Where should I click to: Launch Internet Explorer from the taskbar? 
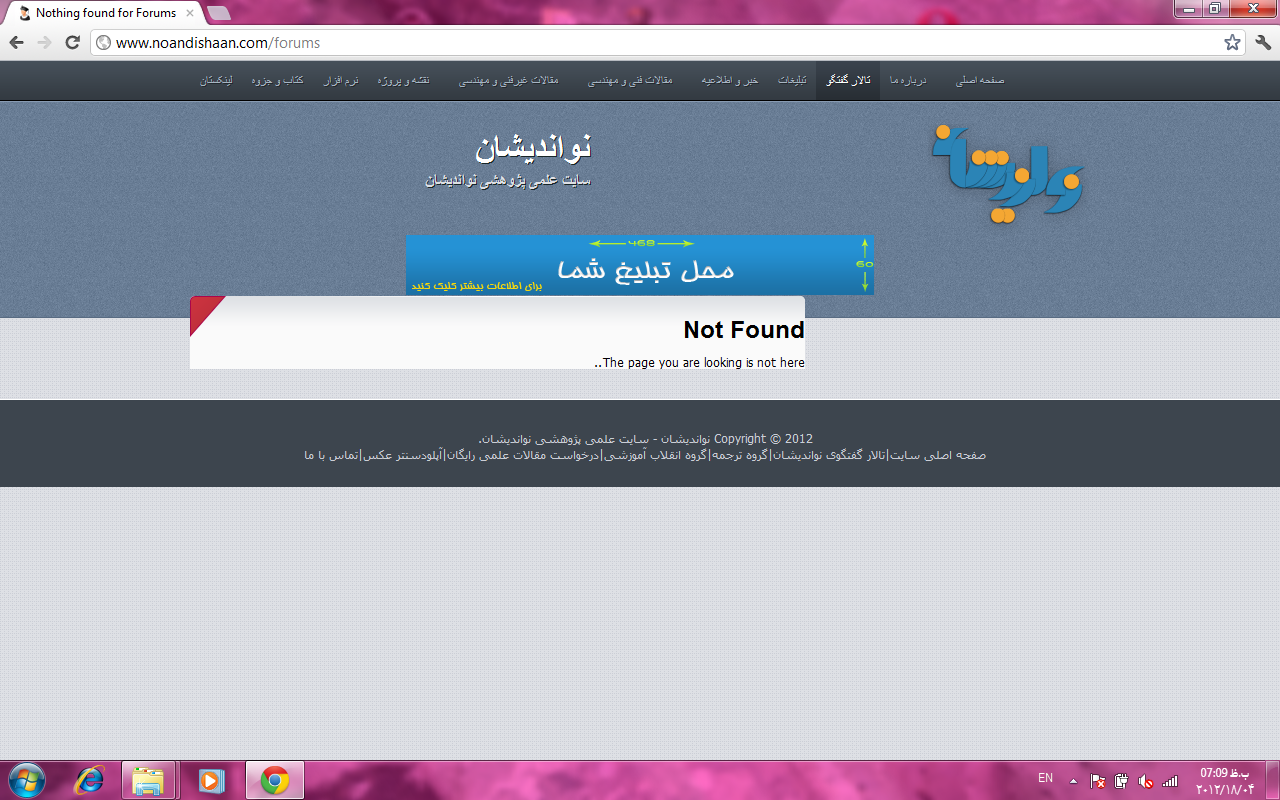[x=89, y=780]
